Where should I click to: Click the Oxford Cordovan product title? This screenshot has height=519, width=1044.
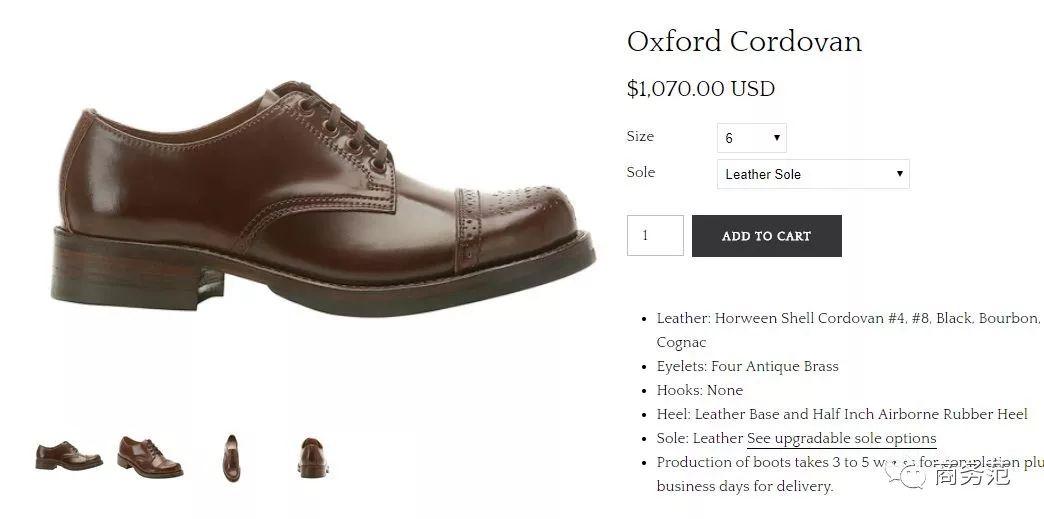pyautogui.click(x=744, y=42)
